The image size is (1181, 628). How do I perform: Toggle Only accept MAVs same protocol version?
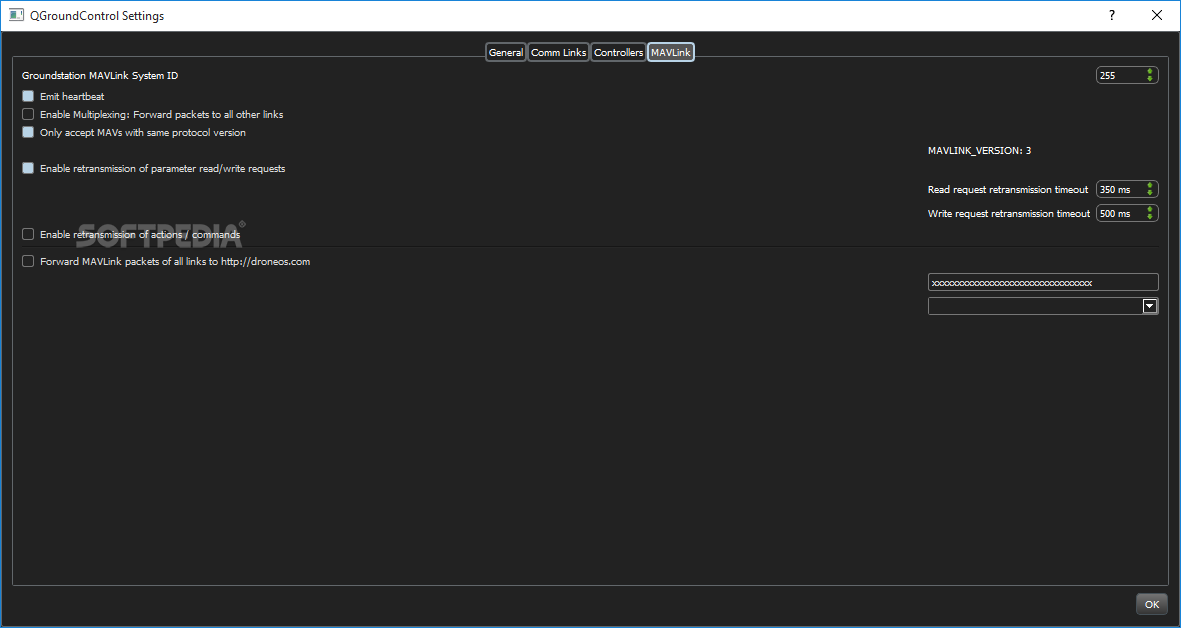click(28, 133)
